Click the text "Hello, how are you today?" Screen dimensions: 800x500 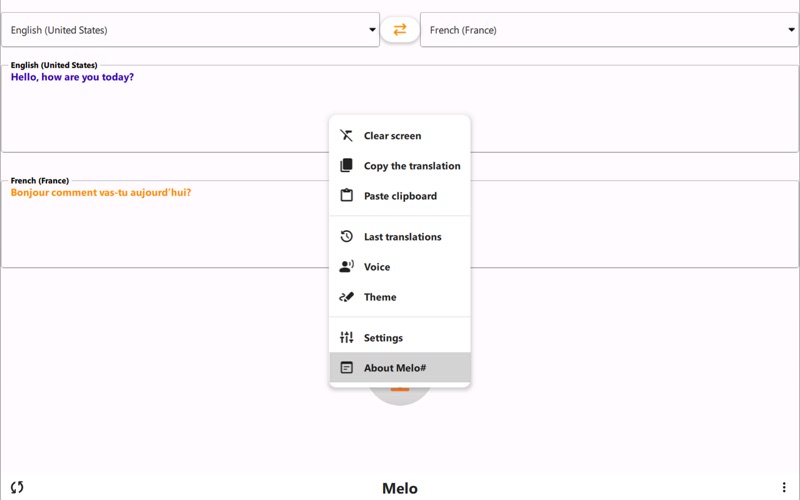coord(72,77)
